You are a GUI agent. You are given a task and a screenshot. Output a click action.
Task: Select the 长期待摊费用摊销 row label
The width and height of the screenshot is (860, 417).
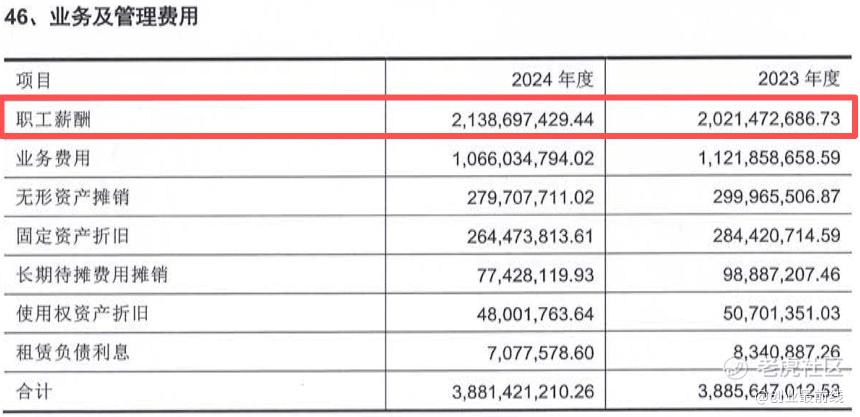(91, 274)
